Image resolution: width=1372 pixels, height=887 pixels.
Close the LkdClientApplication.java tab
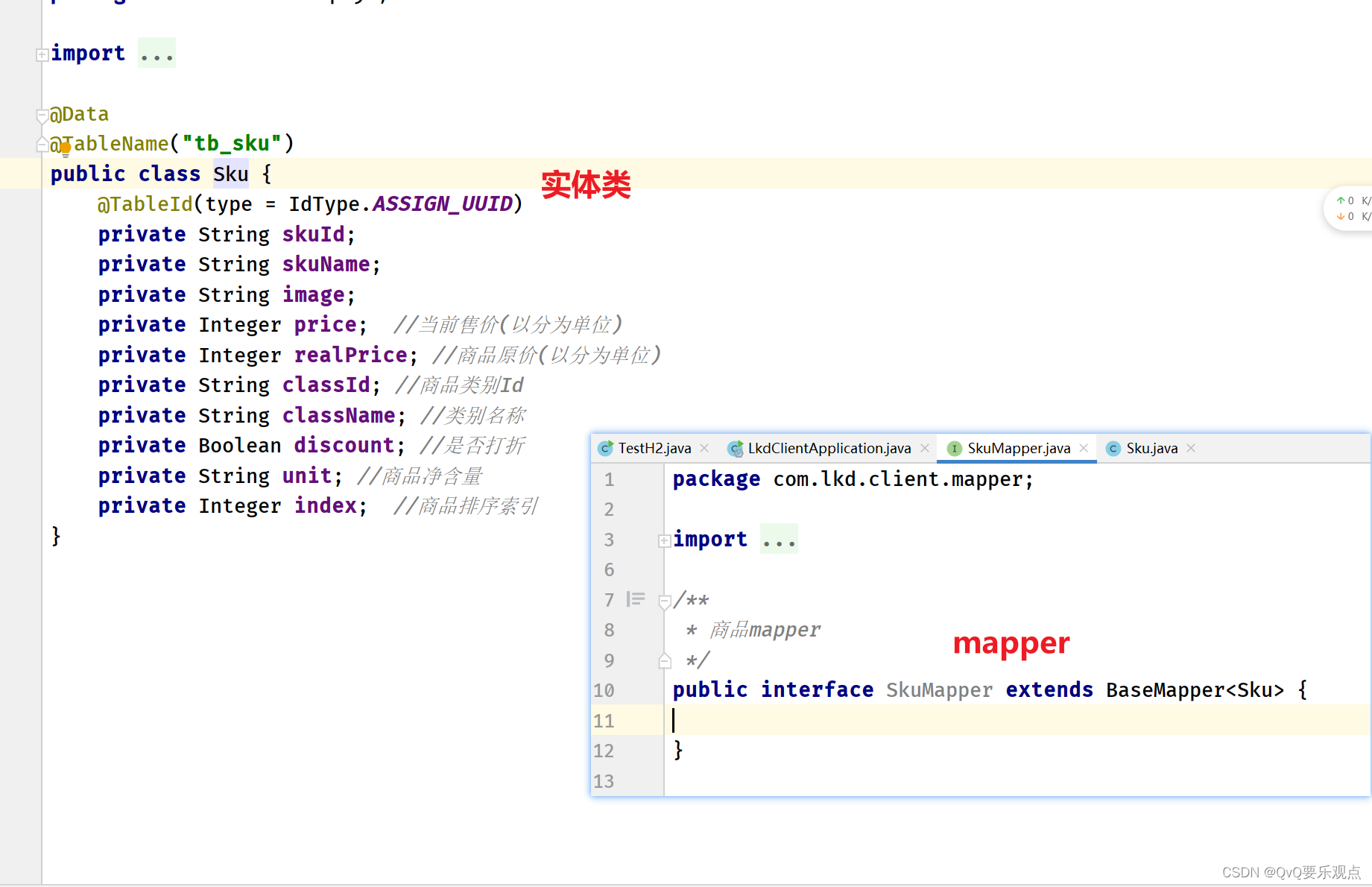click(925, 448)
